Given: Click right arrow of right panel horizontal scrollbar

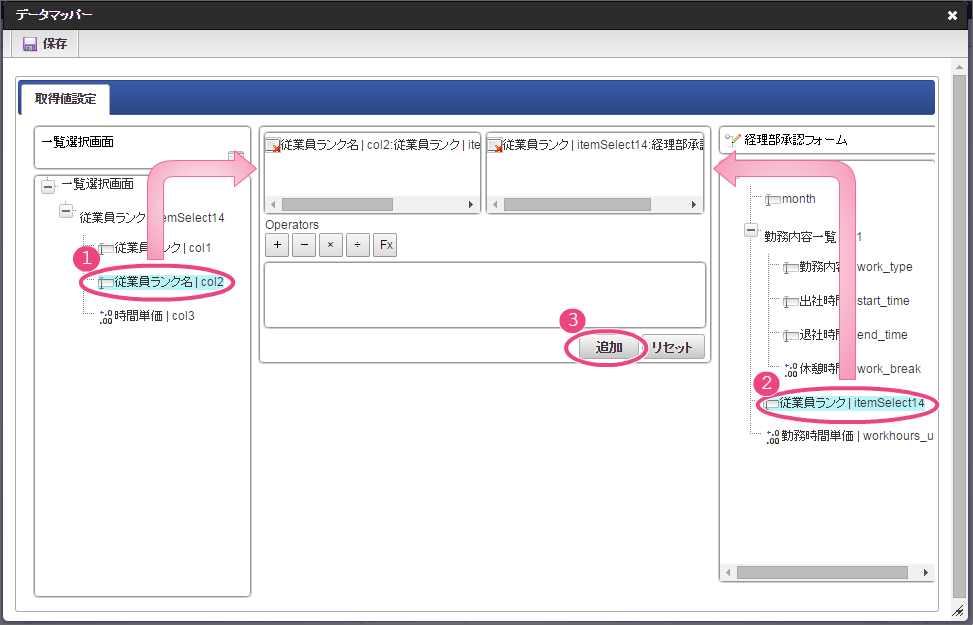Looking at the screenshot, I should (x=926, y=572).
